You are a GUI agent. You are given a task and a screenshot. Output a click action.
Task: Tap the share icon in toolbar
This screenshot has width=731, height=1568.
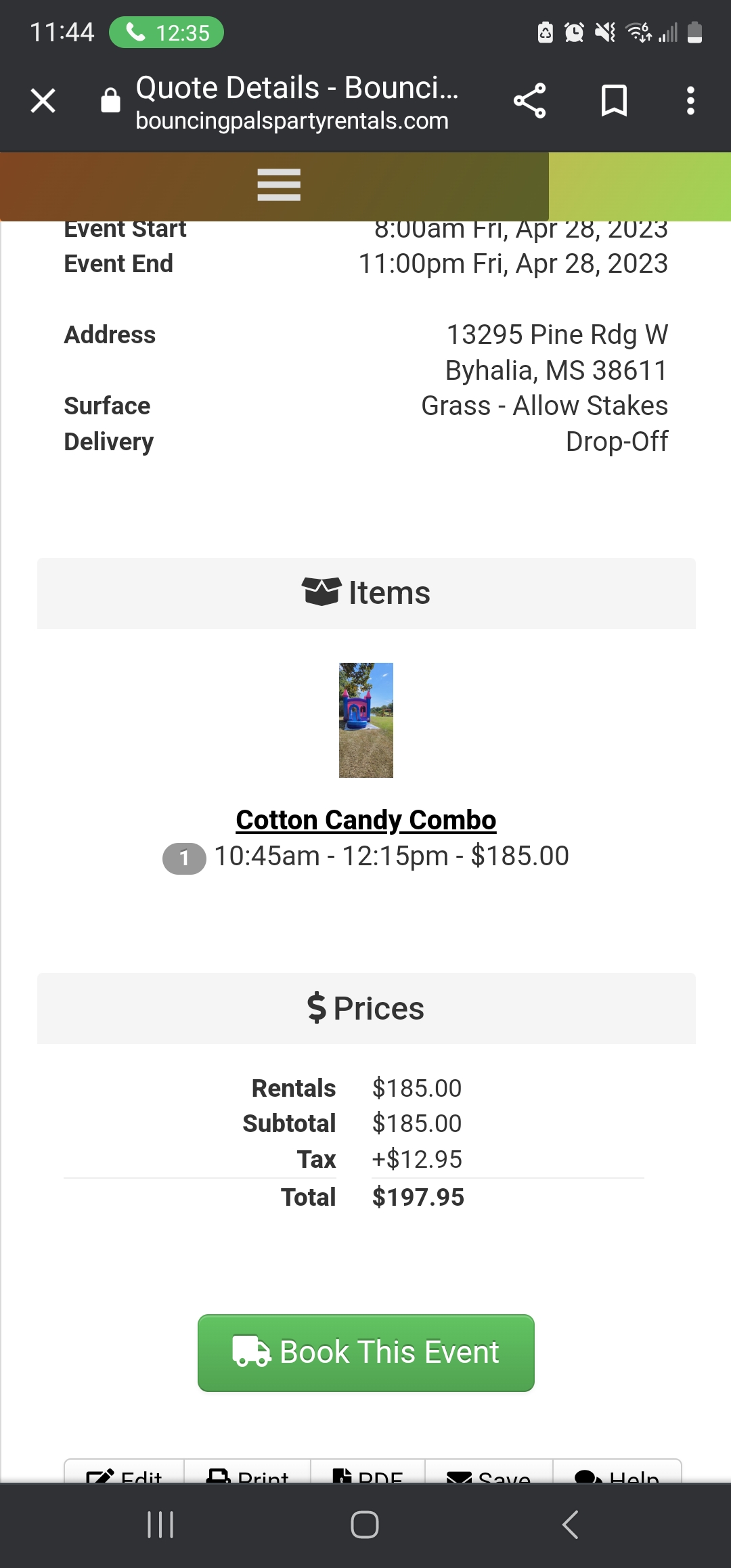tap(529, 102)
